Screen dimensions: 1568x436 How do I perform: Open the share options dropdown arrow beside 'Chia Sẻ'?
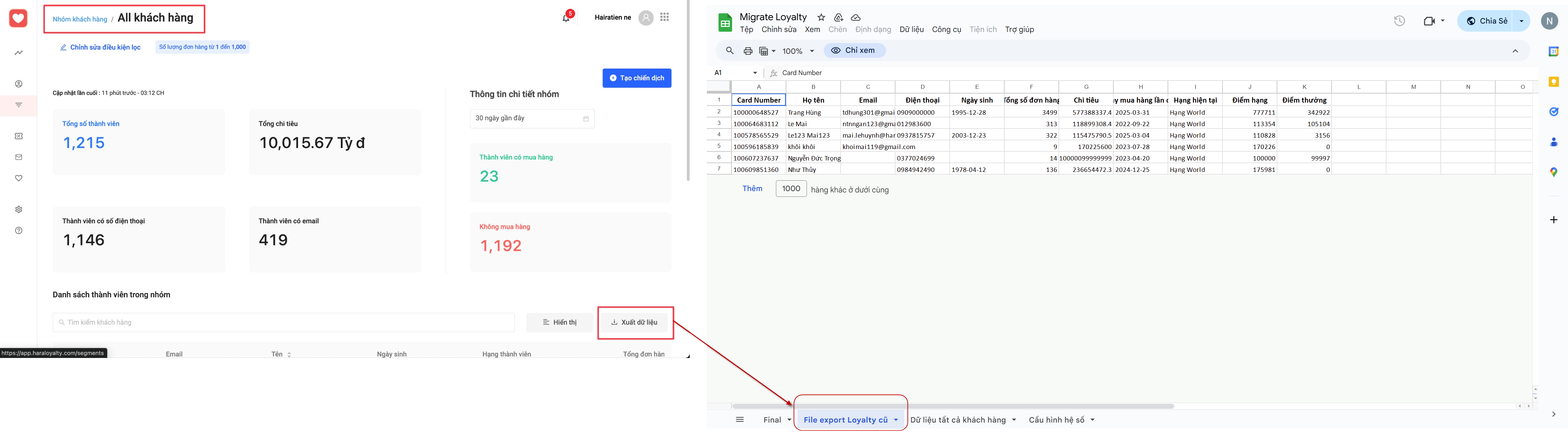click(x=1521, y=21)
